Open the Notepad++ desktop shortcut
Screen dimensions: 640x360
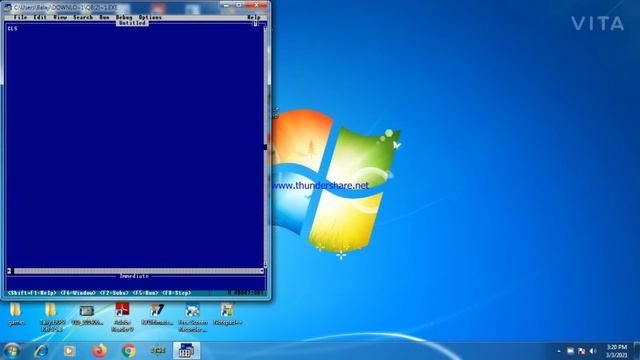227,315
